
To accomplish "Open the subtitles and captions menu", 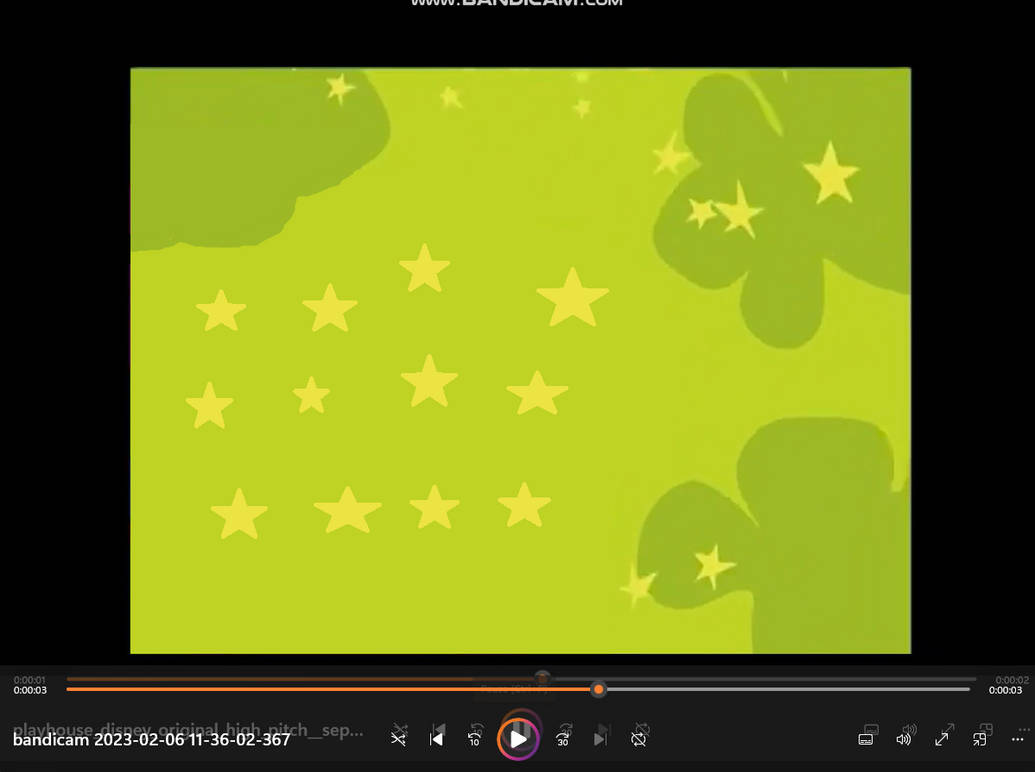I will [x=865, y=739].
